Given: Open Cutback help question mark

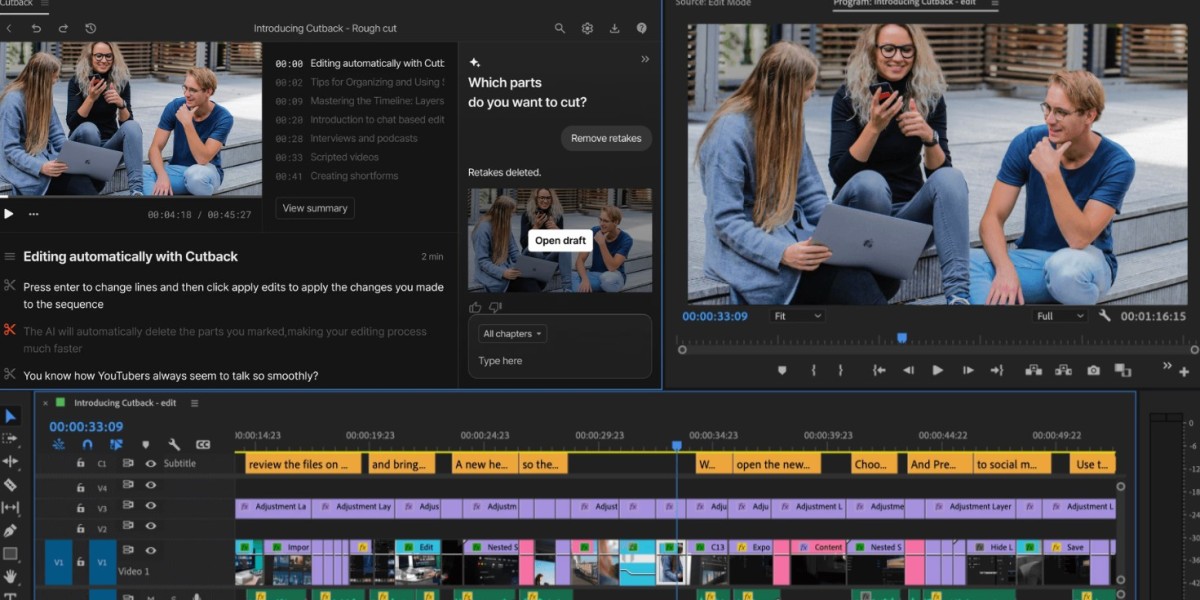Looking at the screenshot, I should [x=641, y=28].
